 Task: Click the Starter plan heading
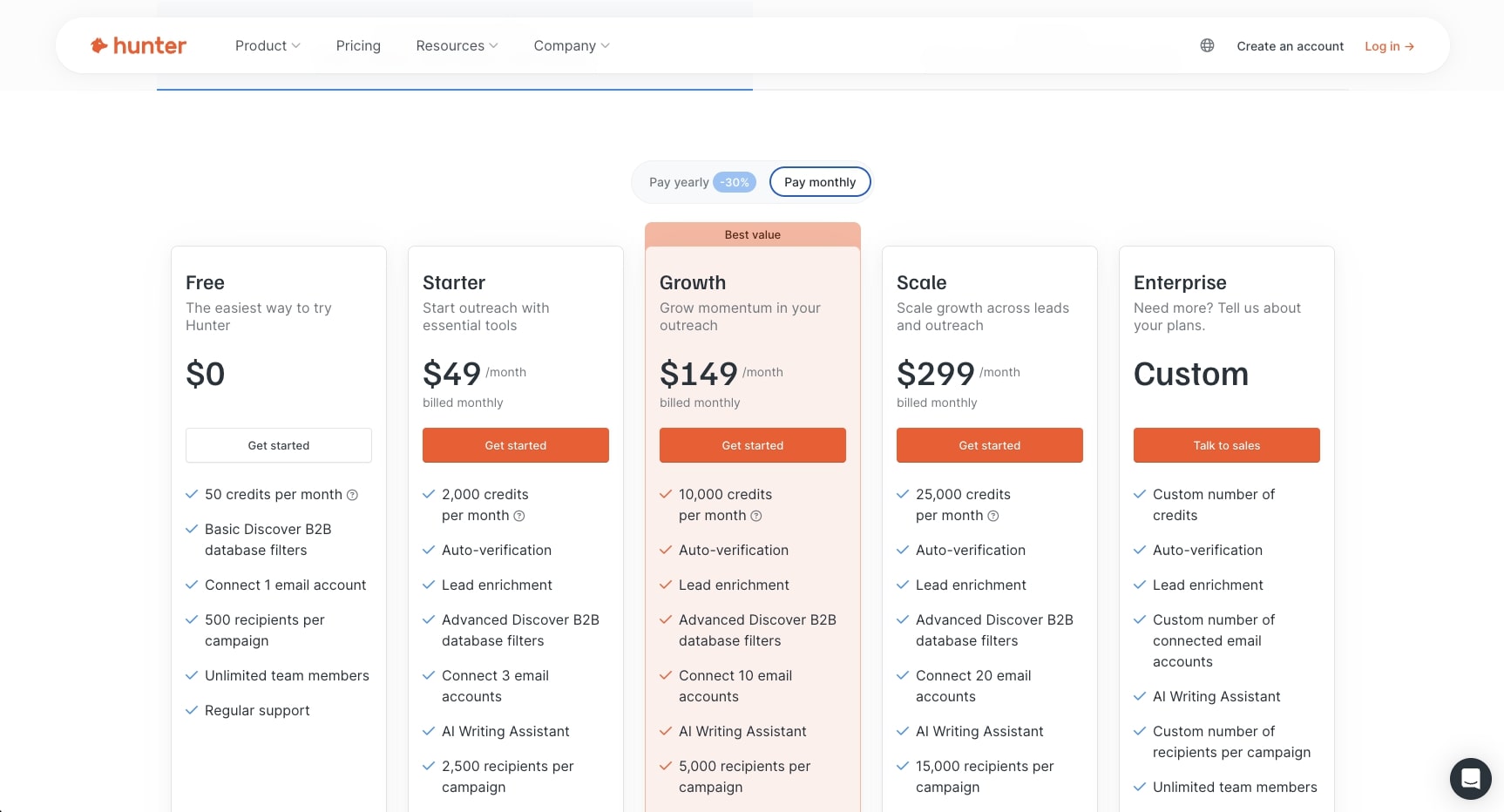[454, 282]
